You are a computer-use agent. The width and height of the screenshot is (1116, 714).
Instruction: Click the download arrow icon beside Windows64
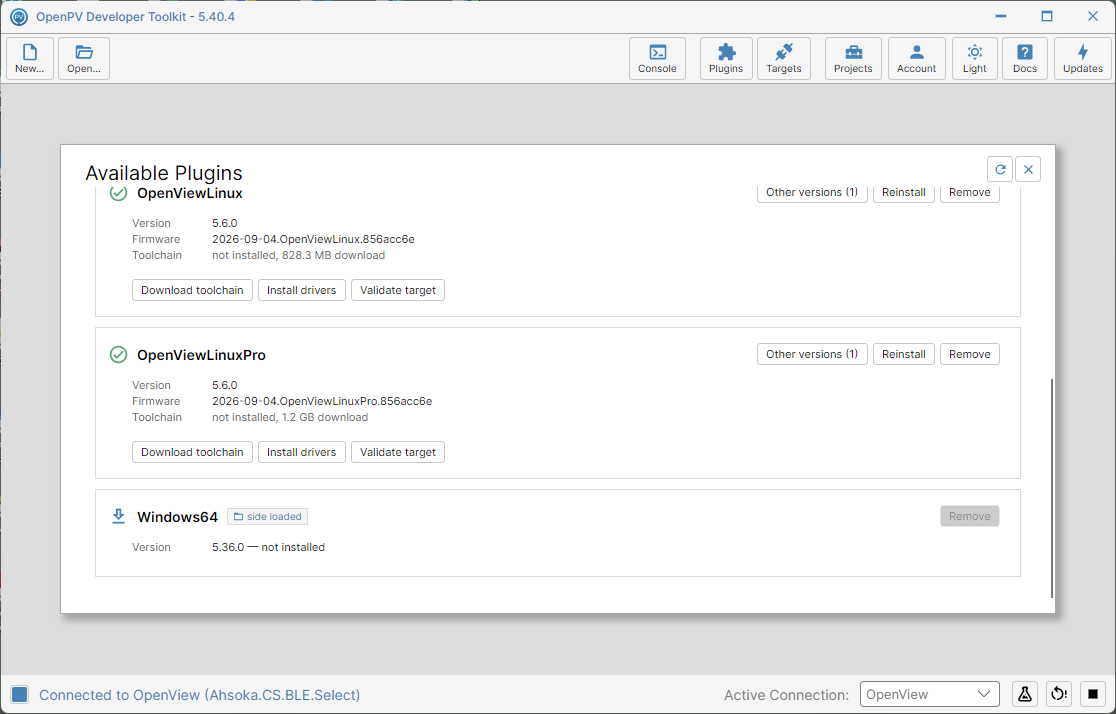(x=118, y=516)
